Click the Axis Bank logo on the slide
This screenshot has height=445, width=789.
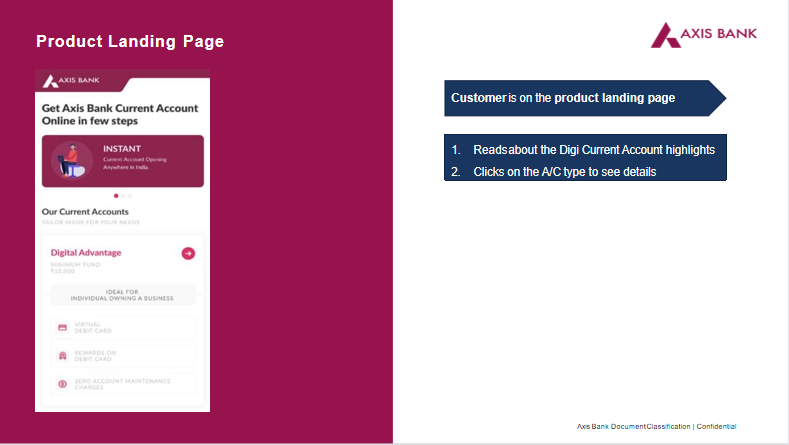[703, 35]
